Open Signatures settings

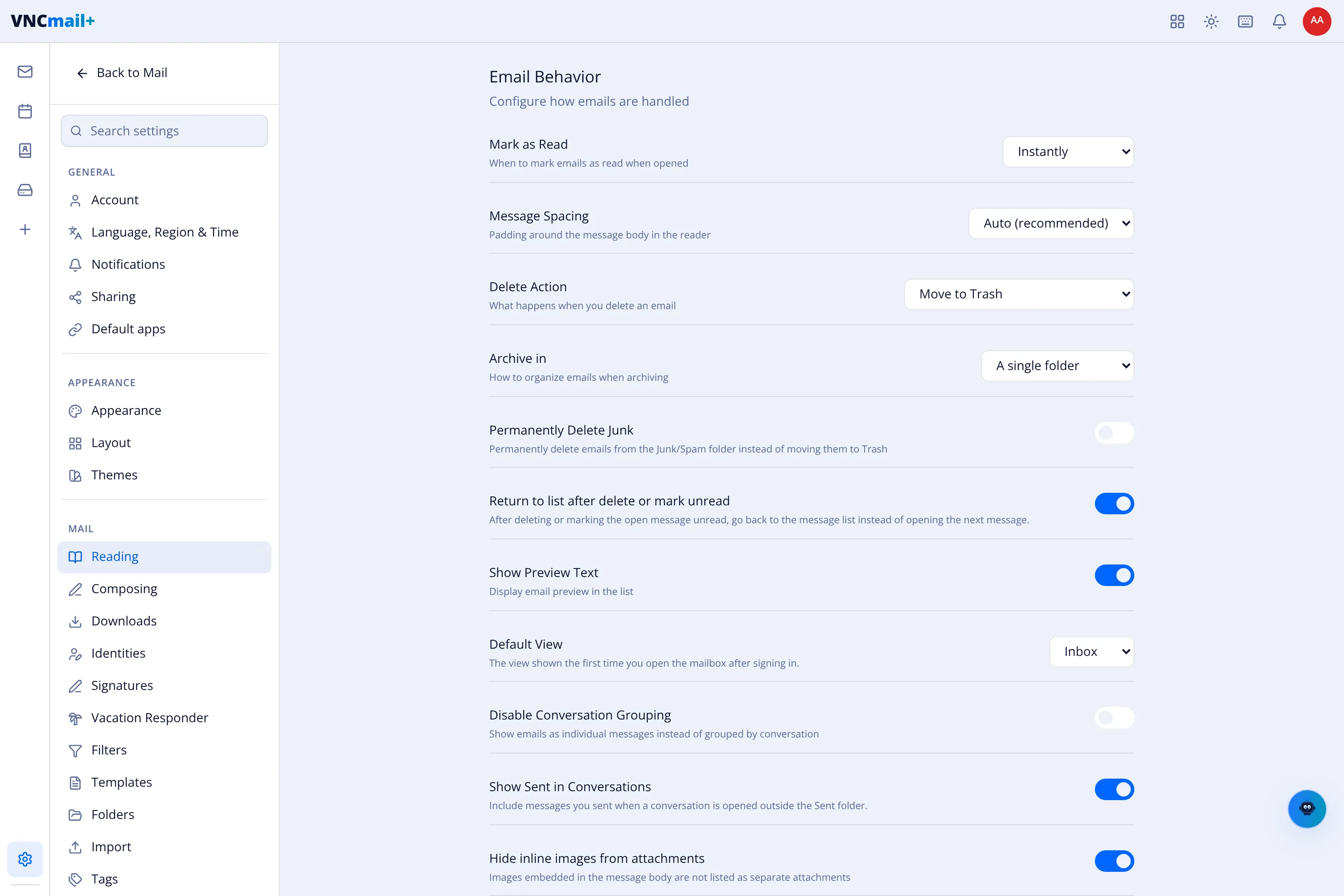(x=164, y=686)
